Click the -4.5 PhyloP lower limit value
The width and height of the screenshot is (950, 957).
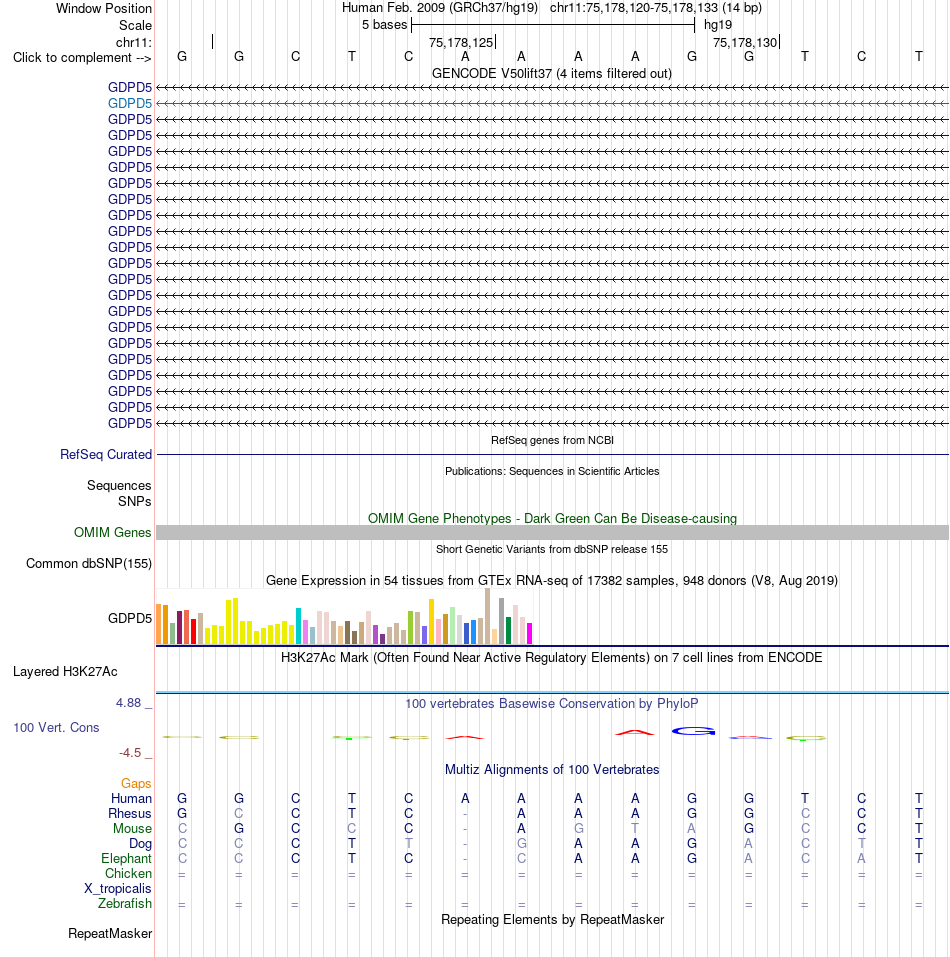point(130,753)
